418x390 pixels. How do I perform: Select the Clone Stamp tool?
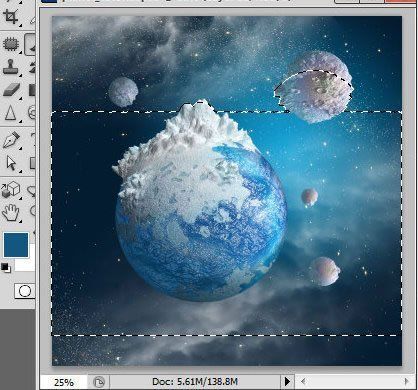(x=10, y=66)
